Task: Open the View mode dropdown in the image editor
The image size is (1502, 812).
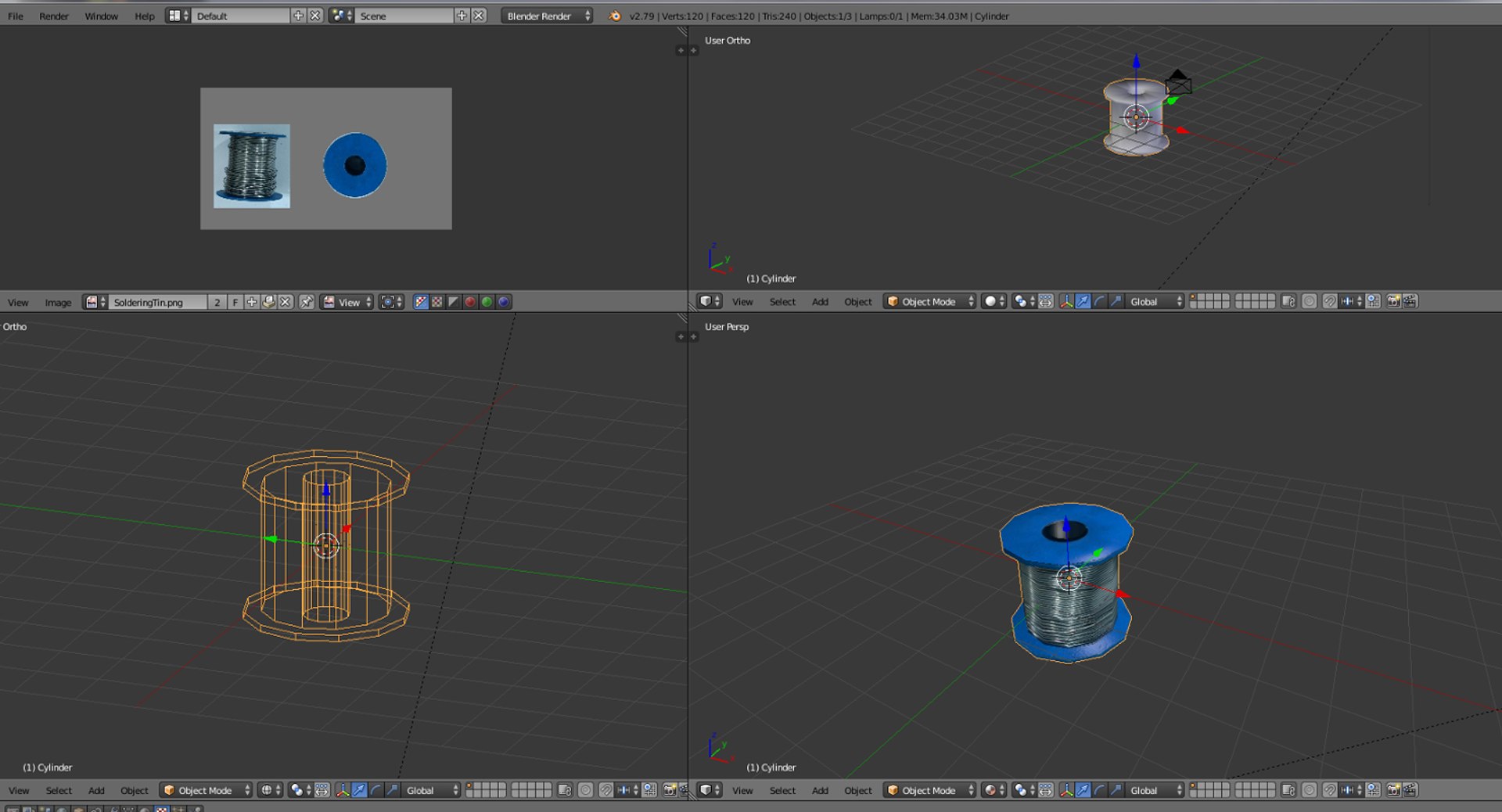Action: coord(347,302)
